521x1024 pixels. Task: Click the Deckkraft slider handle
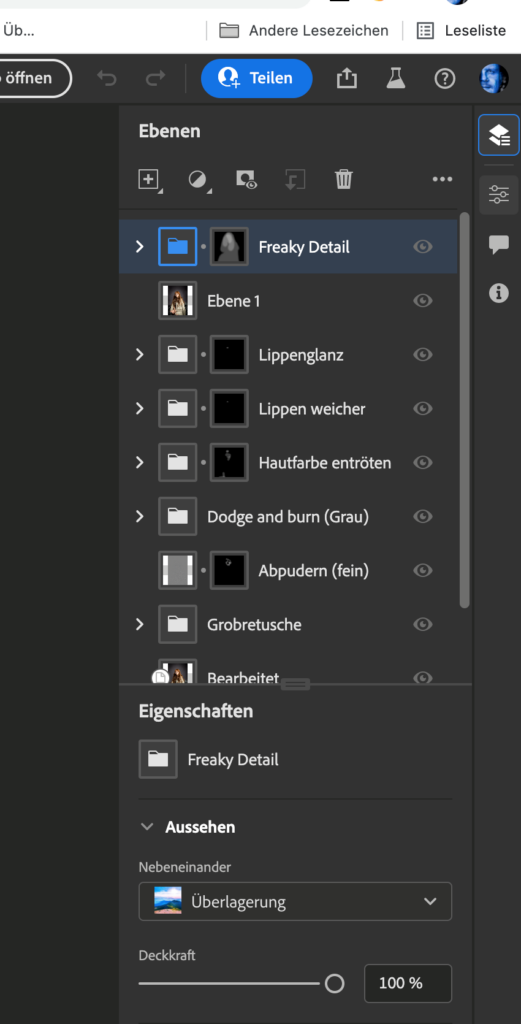pos(334,984)
